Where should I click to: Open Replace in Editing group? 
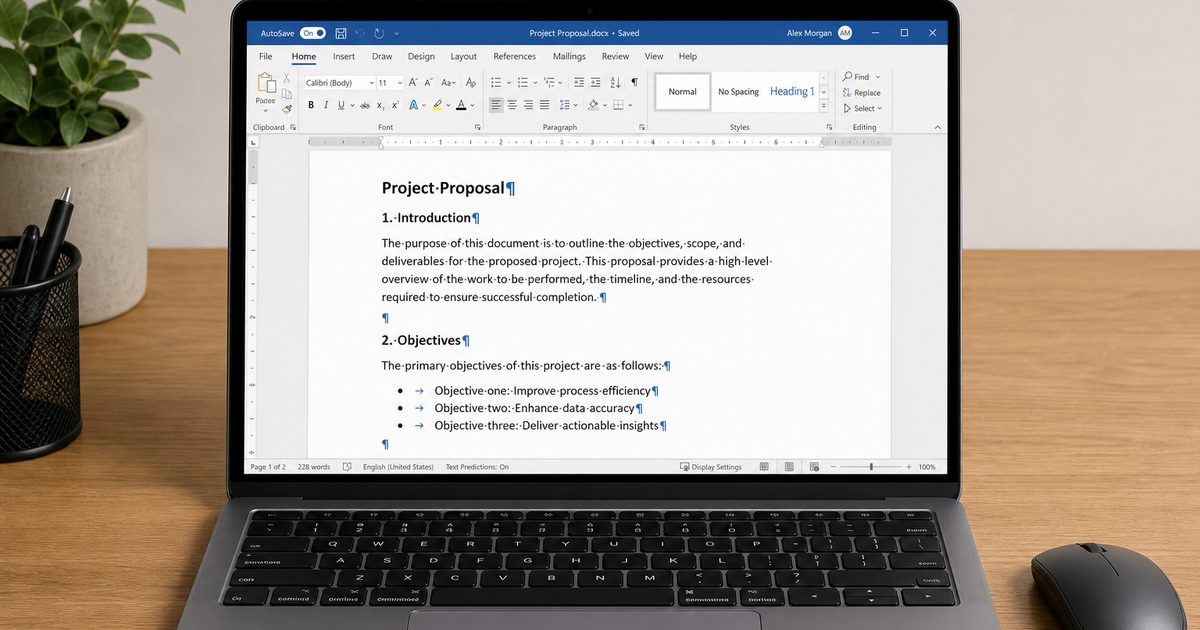pos(861,92)
